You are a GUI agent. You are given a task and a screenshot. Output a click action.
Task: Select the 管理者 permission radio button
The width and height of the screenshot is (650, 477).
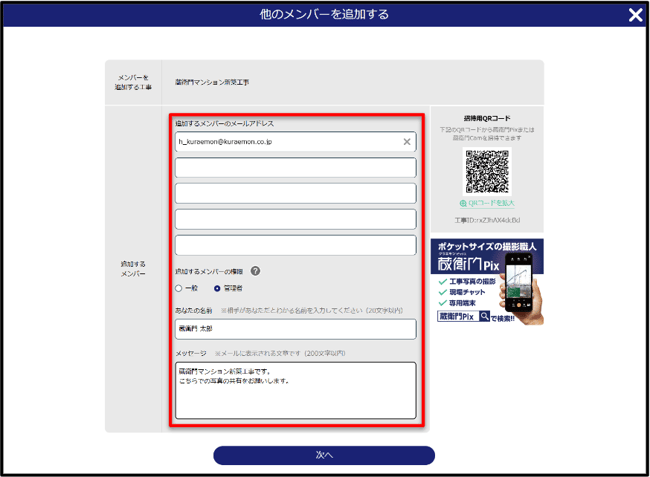pyautogui.click(x=218, y=288)
